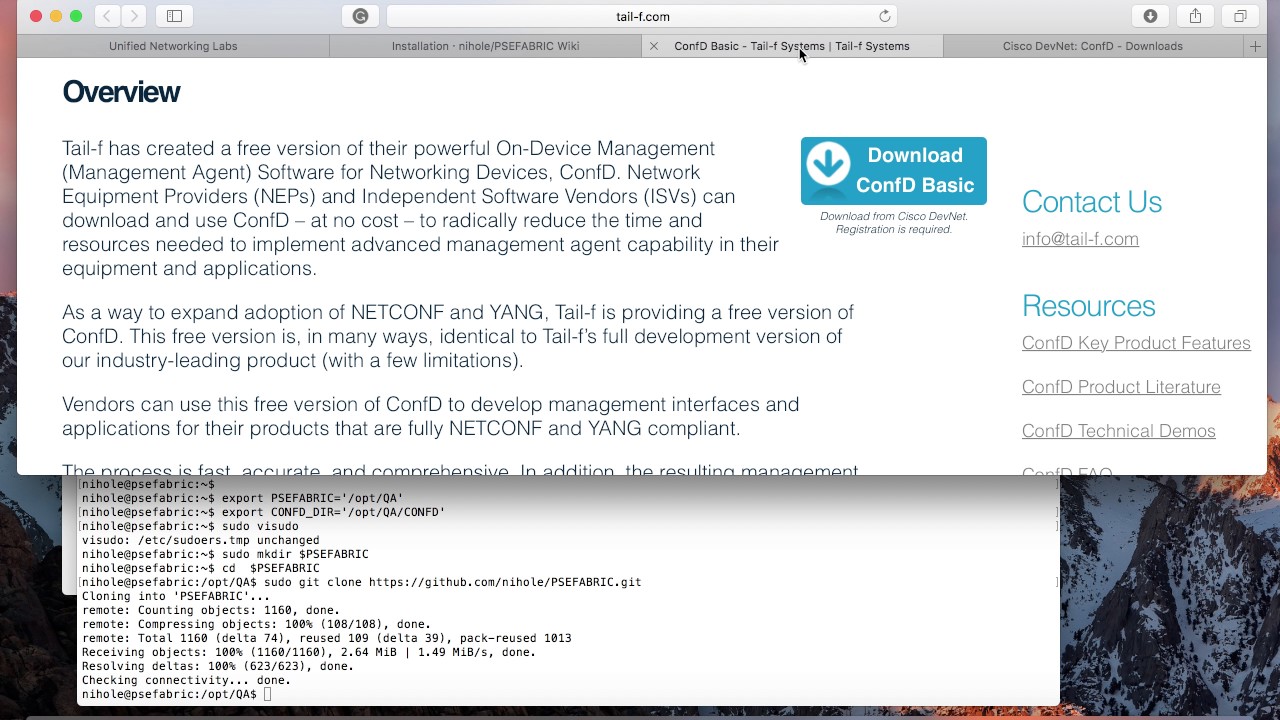The width and height of the screenshot is (1280, 720).
Task: Reload the page with the refresh icon
Action: (884, 16)
